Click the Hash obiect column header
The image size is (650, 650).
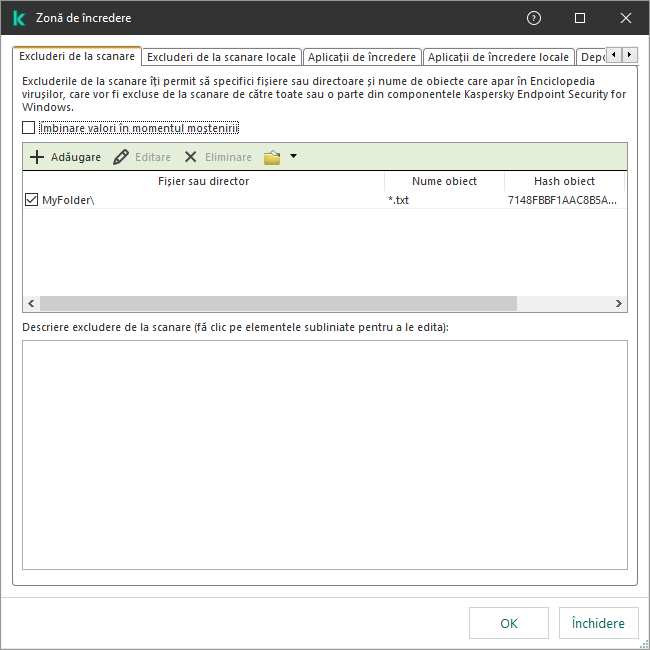(564, 181)
